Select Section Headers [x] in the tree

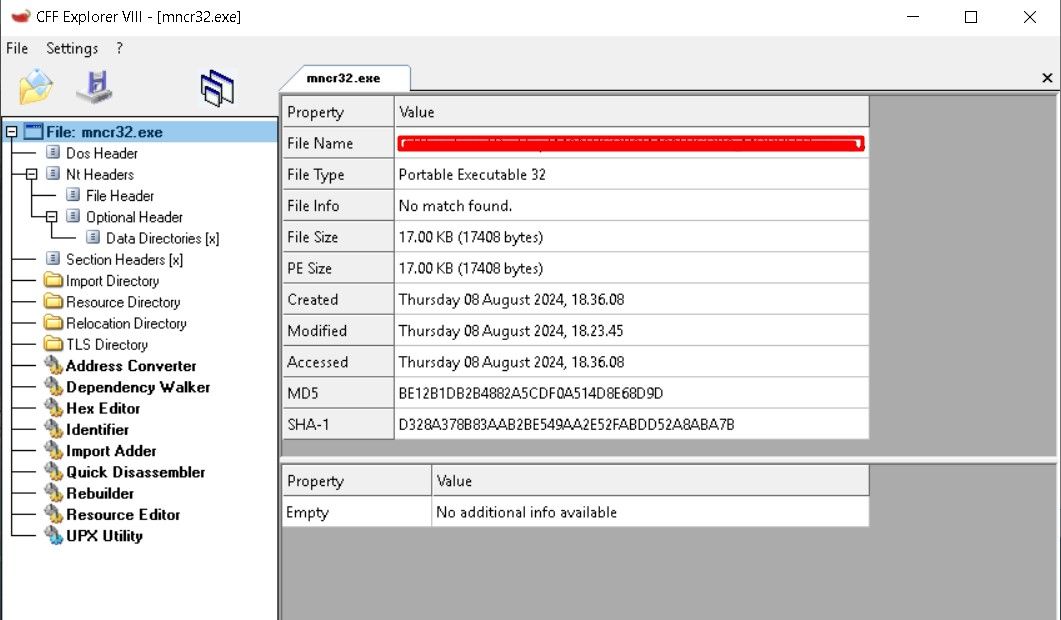(x=124, y=260)
